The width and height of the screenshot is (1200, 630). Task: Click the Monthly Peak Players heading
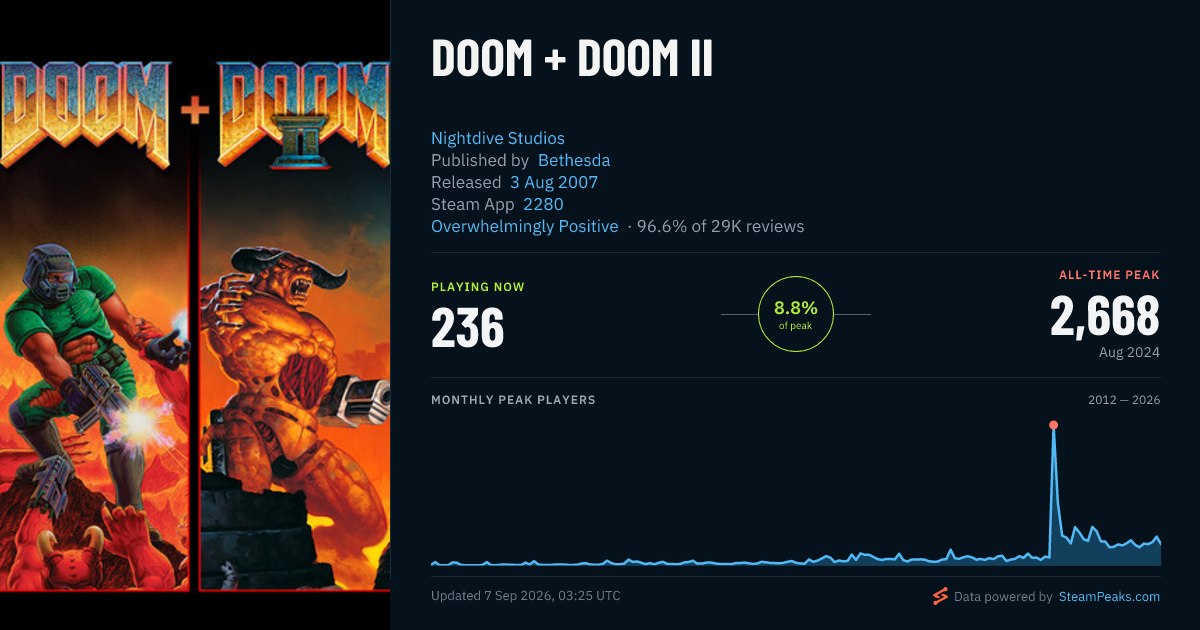coord(513,400)
